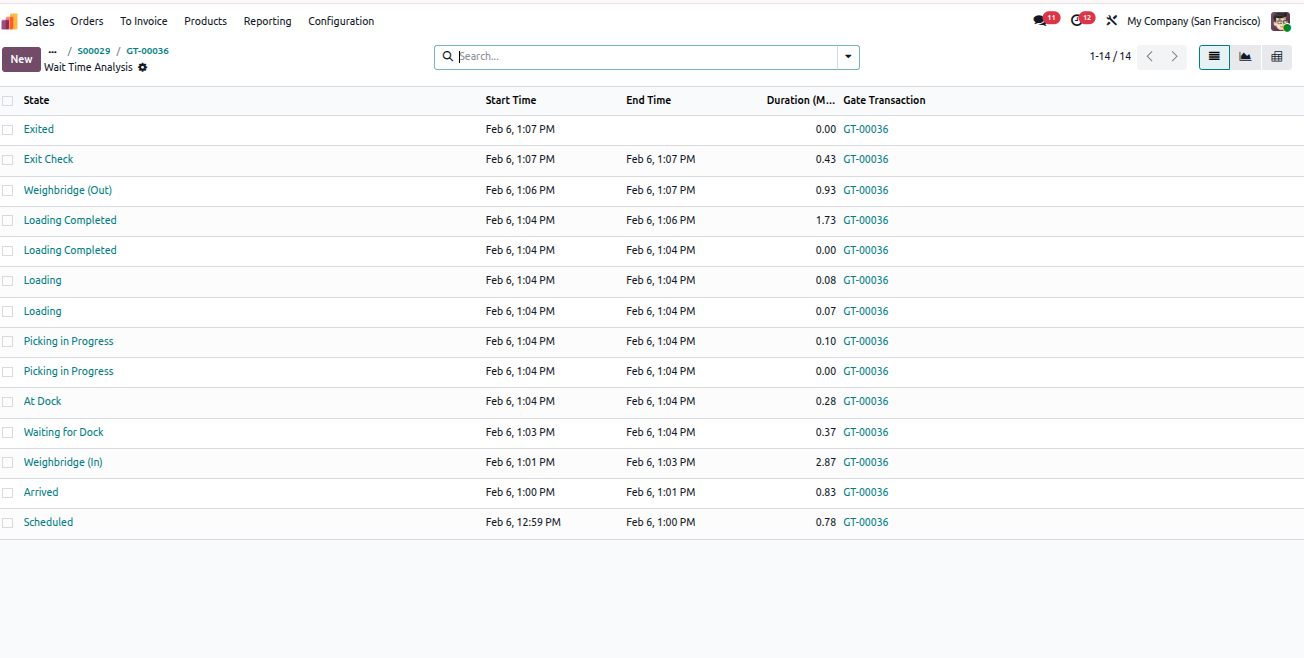
Task: Click the Sales app title
Action: point(40,21)
